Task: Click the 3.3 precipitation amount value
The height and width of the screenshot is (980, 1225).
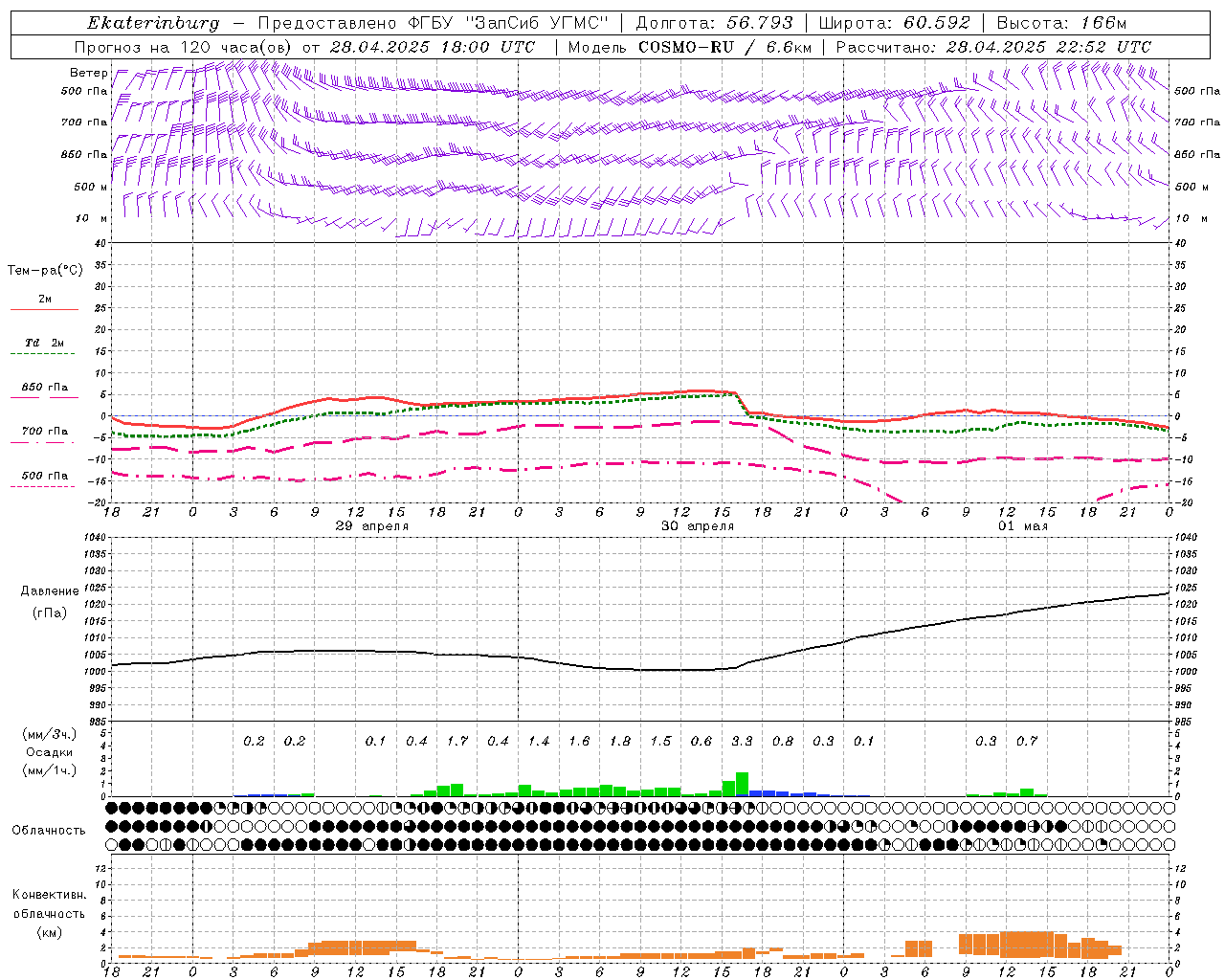Action: 742,741
